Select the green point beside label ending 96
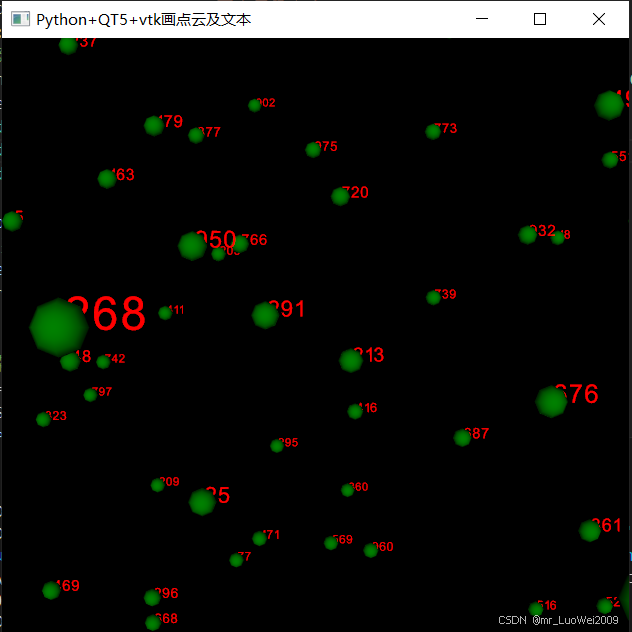Viewport: 632px width, 632px height. (152, 597)
